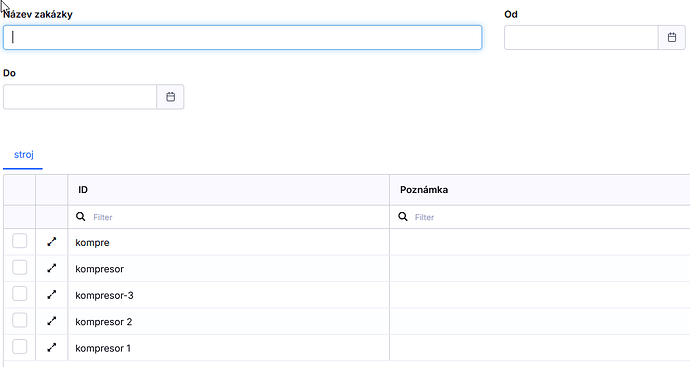Click the ID column filter field

click(228, 217)
